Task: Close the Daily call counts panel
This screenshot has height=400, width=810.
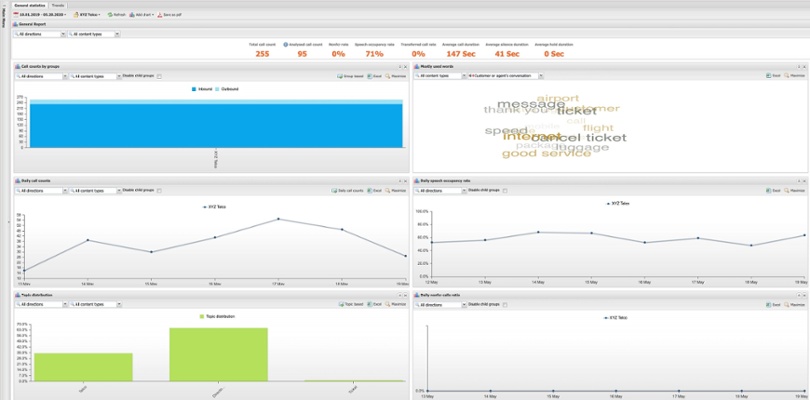Action: [406, 181]
